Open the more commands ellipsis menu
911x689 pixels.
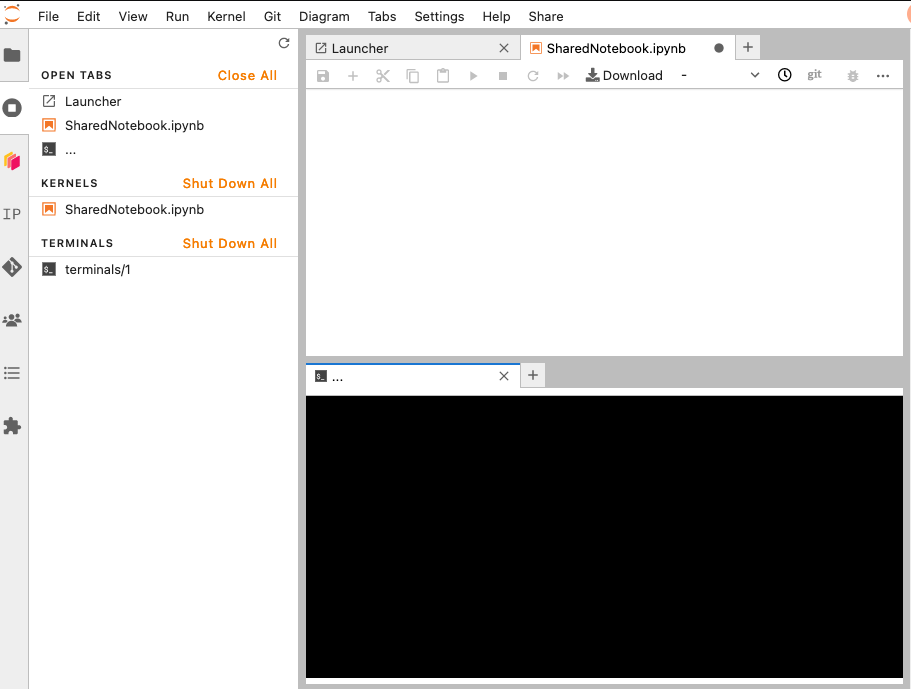coord(882,74)
